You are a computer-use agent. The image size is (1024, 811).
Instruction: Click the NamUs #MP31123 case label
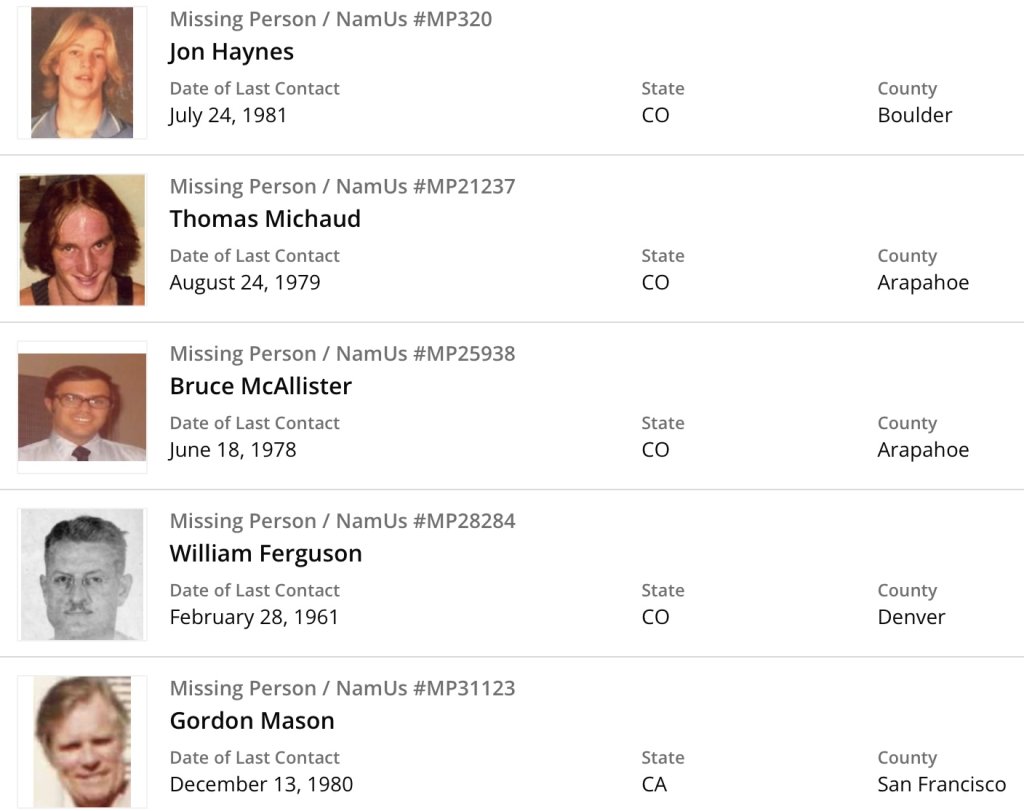point(342,688)
